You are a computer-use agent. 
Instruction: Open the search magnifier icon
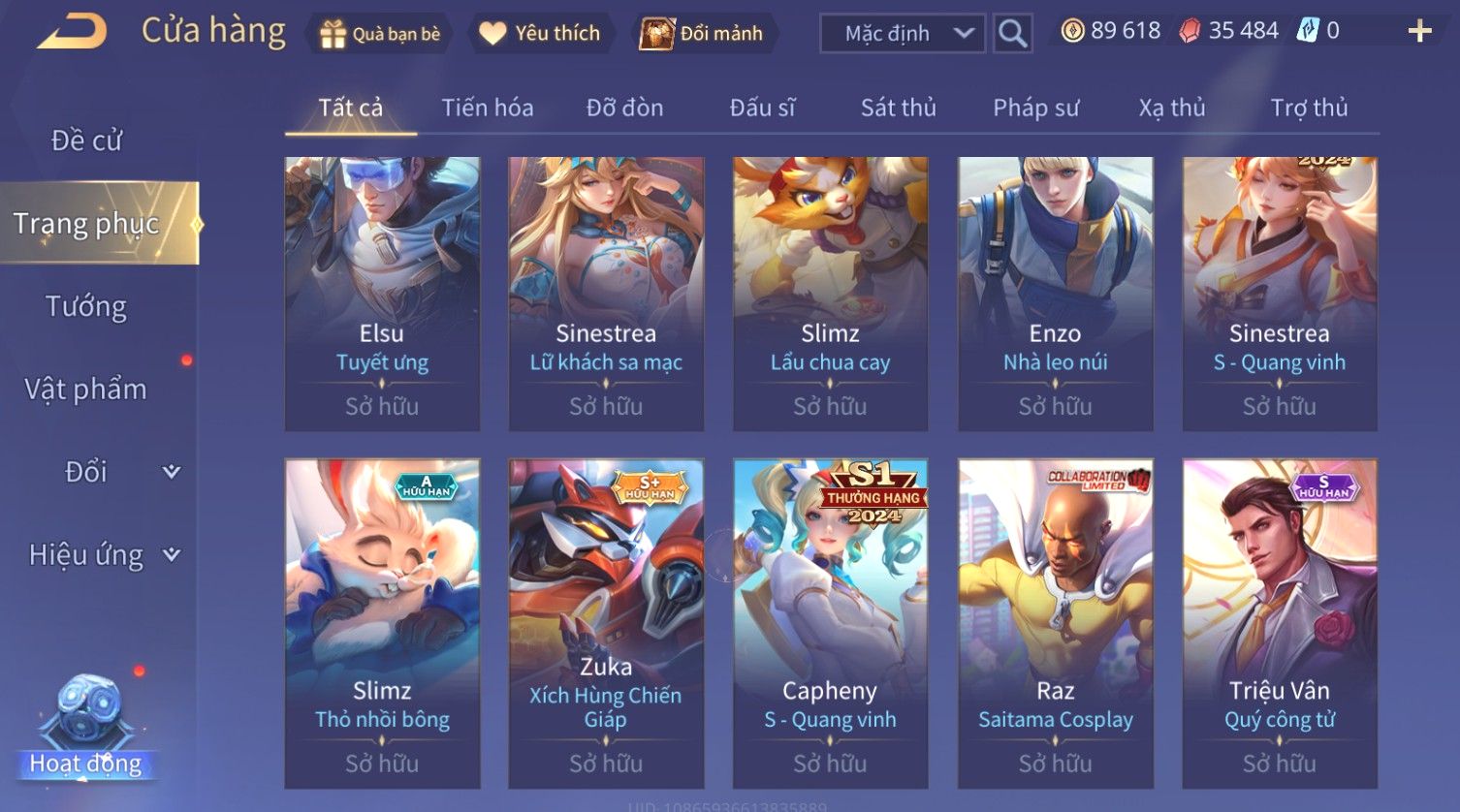coord(1013,34)
